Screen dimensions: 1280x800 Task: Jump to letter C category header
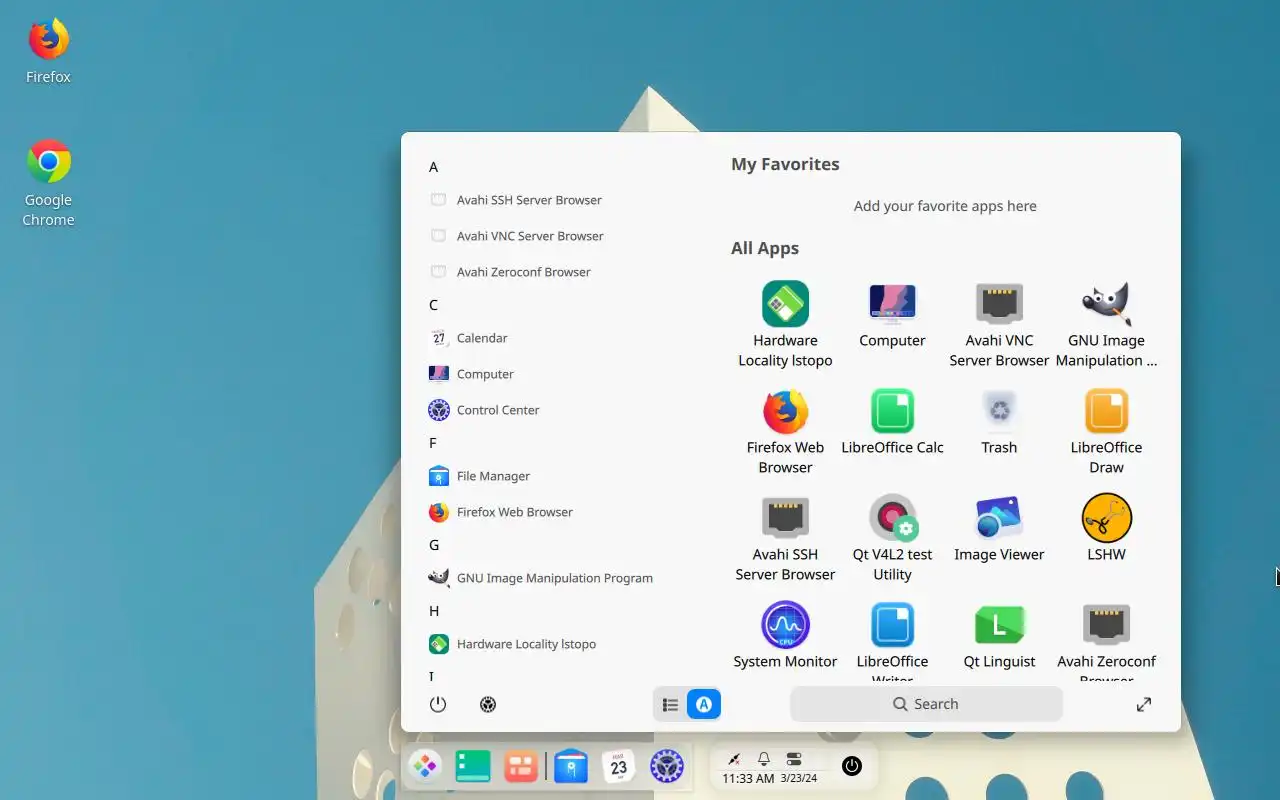[x=433, y=305]
